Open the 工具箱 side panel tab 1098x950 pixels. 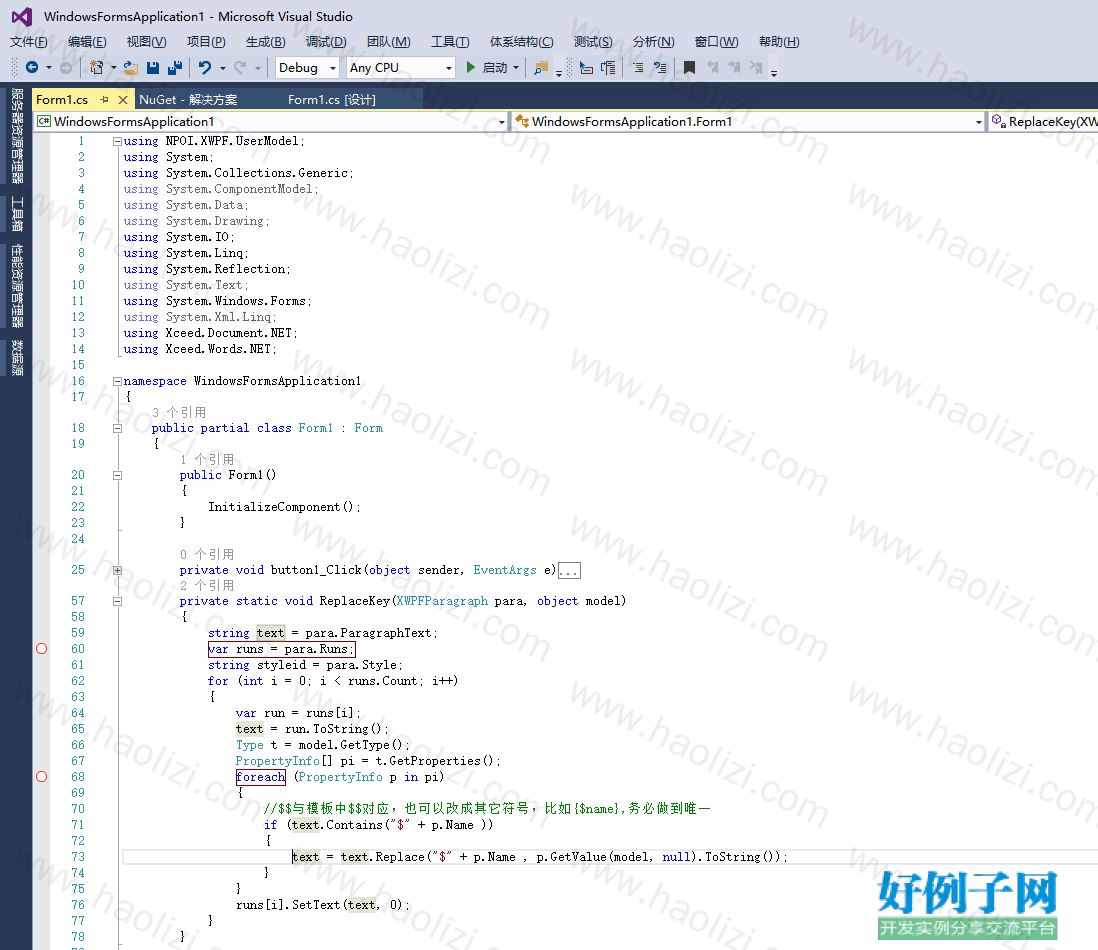17,214
